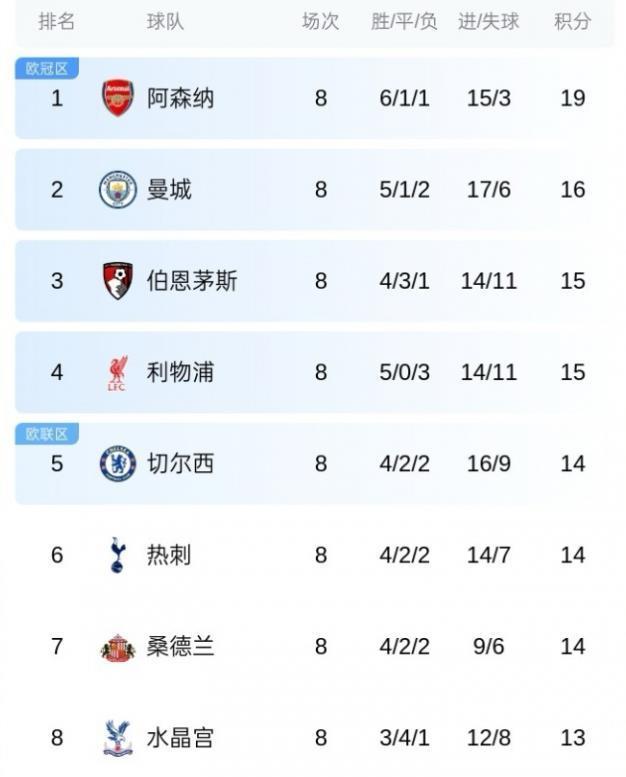
Task: Click the Manchester City crest icon
Action: pyautogui.click(x=118, y=189)
